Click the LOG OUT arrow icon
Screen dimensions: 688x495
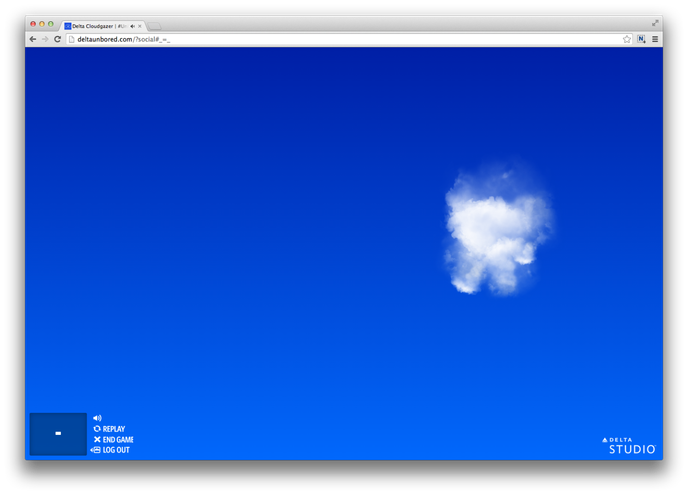click(96, 450)
